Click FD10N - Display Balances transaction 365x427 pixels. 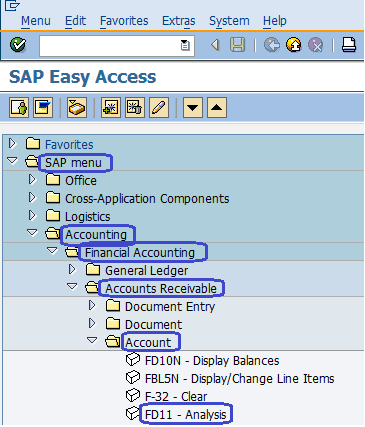coord(212,361)
